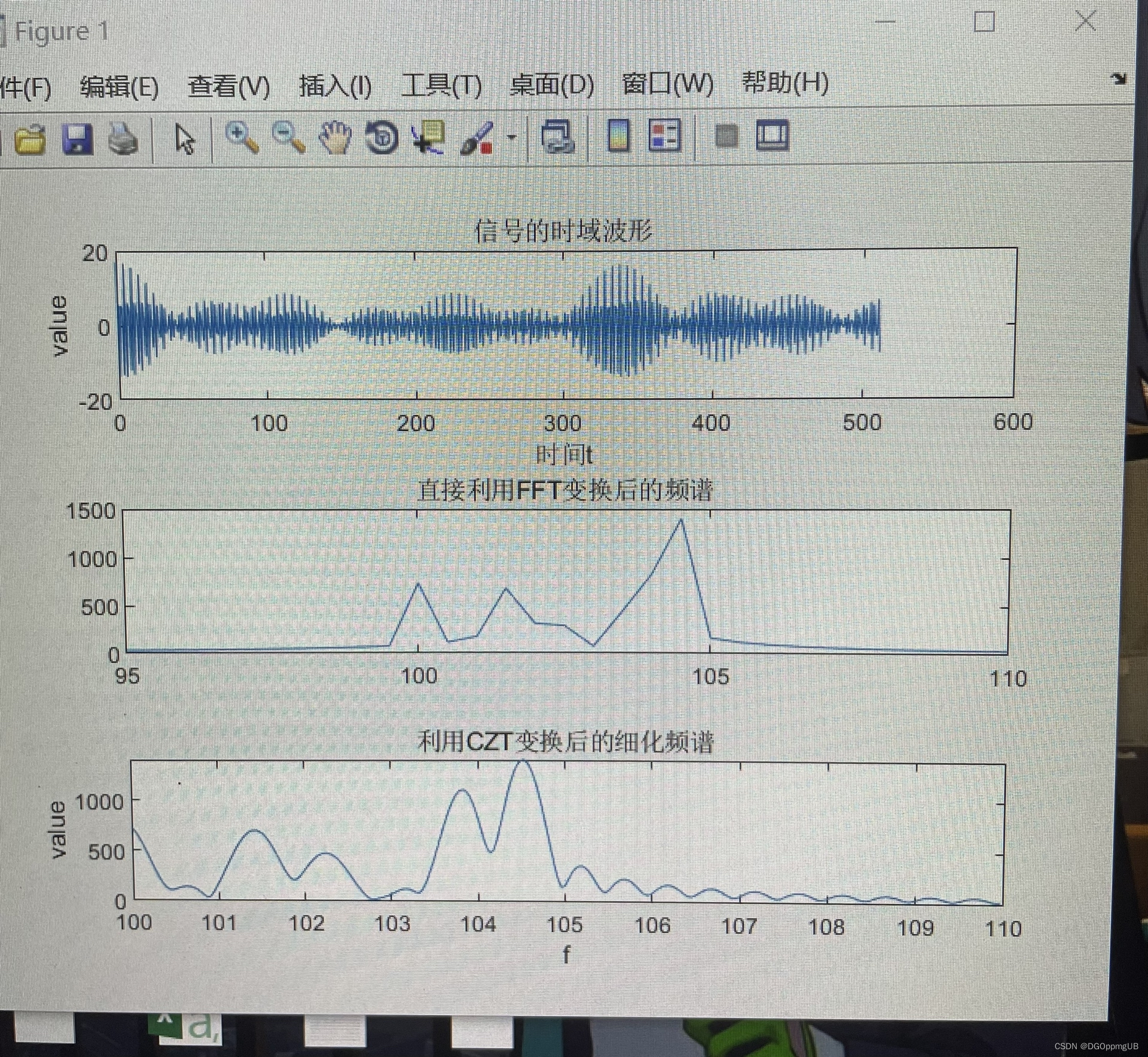Open the 工具(T) menu
The image size is (1148, 1057).
[441, 85]
